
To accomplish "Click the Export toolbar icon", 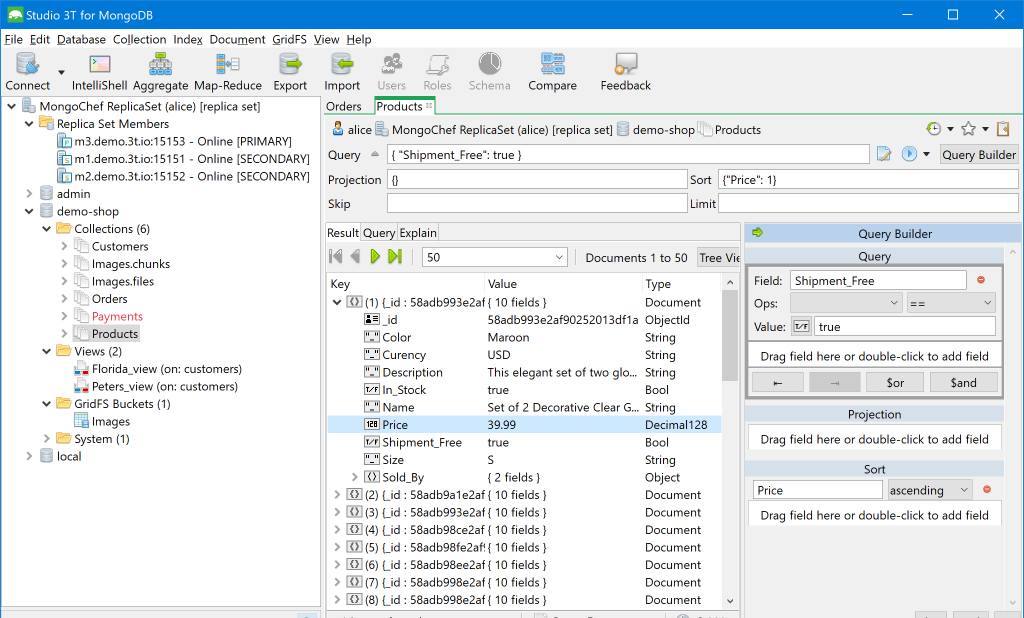I will pyautogui.click(x=290, y=65).
